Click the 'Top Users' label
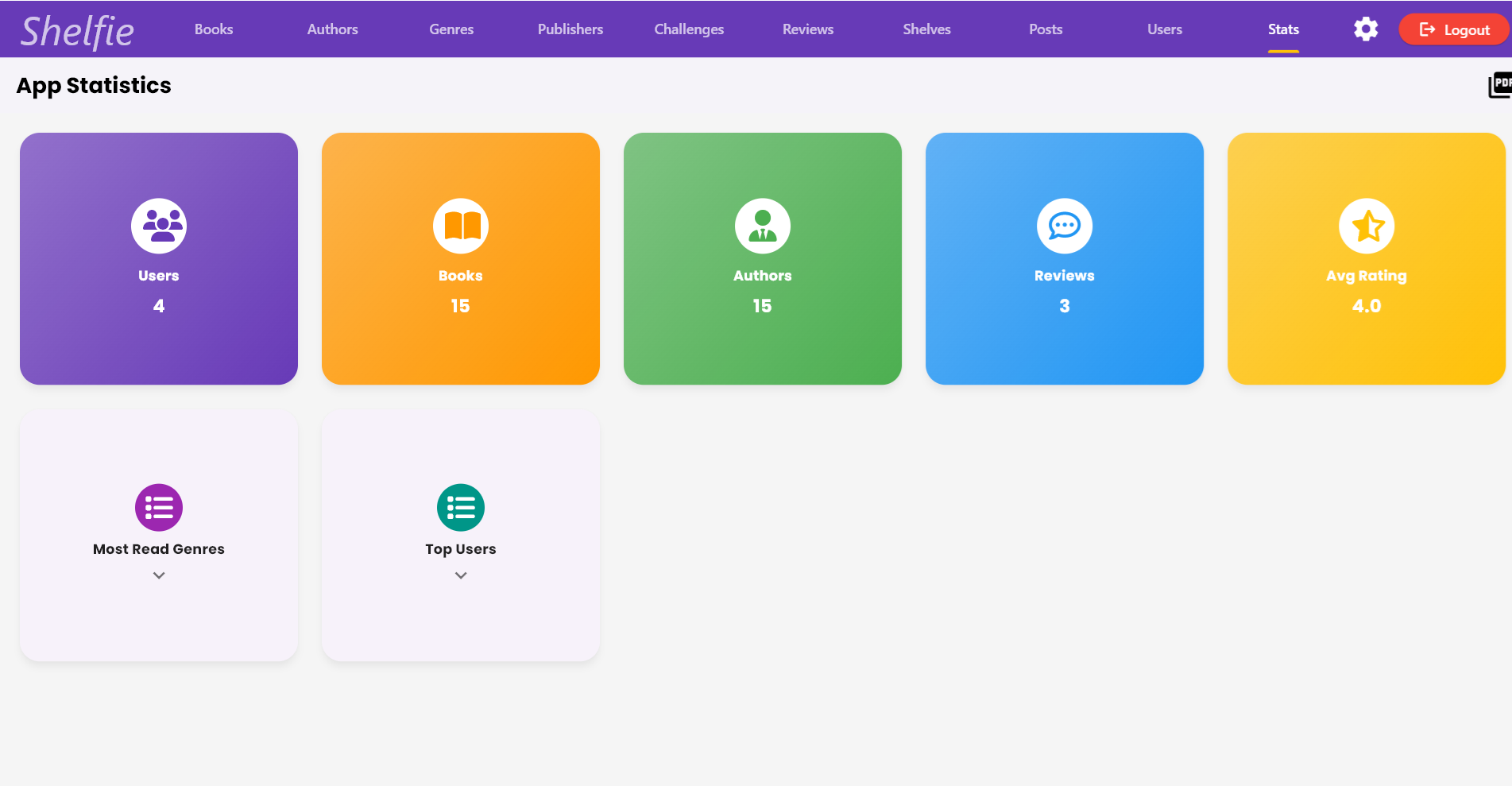 point(461,549)
